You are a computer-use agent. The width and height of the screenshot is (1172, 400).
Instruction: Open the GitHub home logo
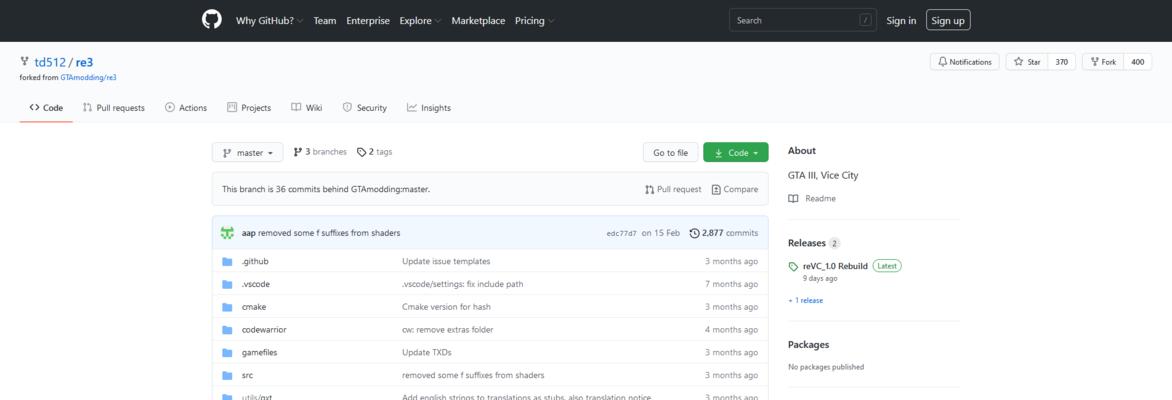tap(212, 20)
